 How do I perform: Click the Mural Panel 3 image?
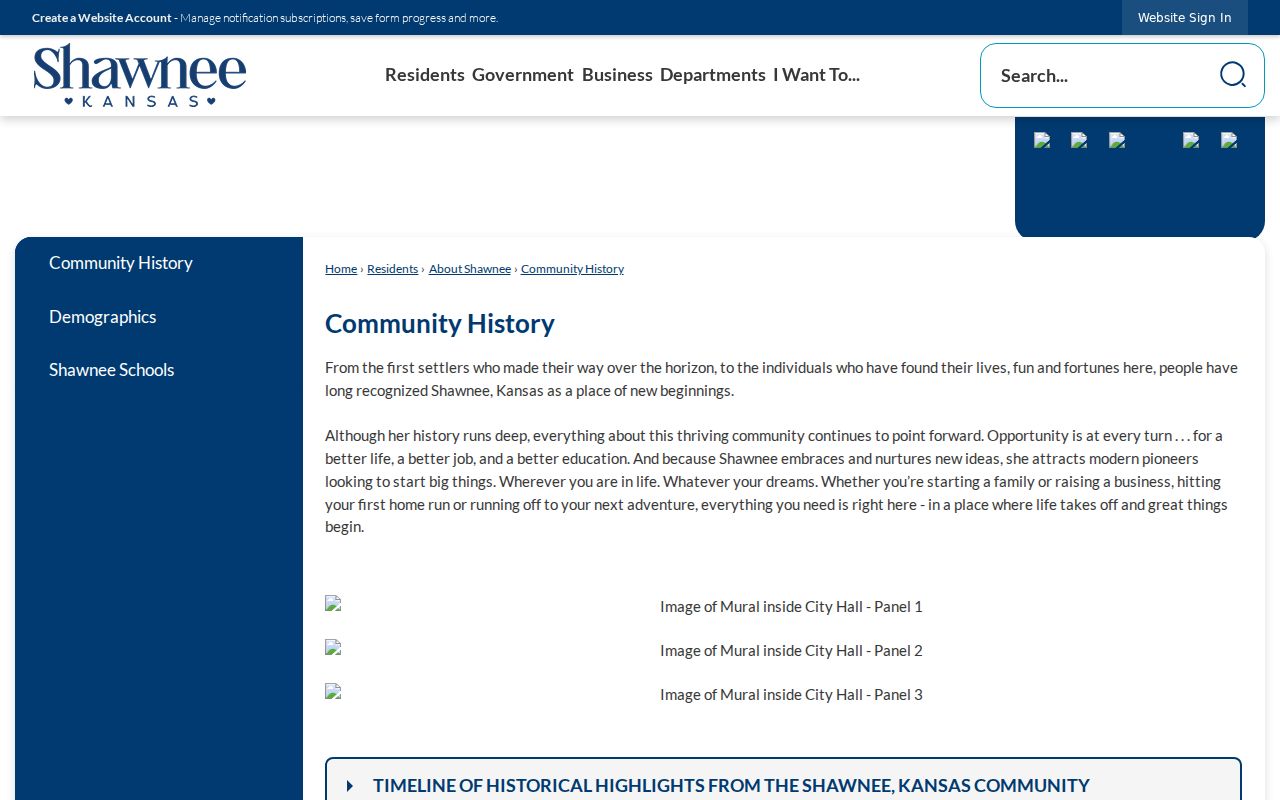[x=783, y=694]
